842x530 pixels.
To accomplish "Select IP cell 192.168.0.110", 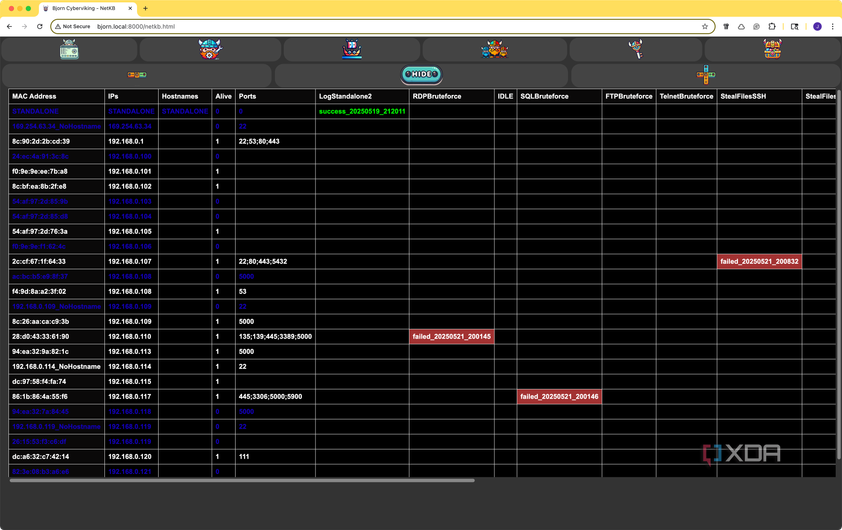I will (132, 337).
